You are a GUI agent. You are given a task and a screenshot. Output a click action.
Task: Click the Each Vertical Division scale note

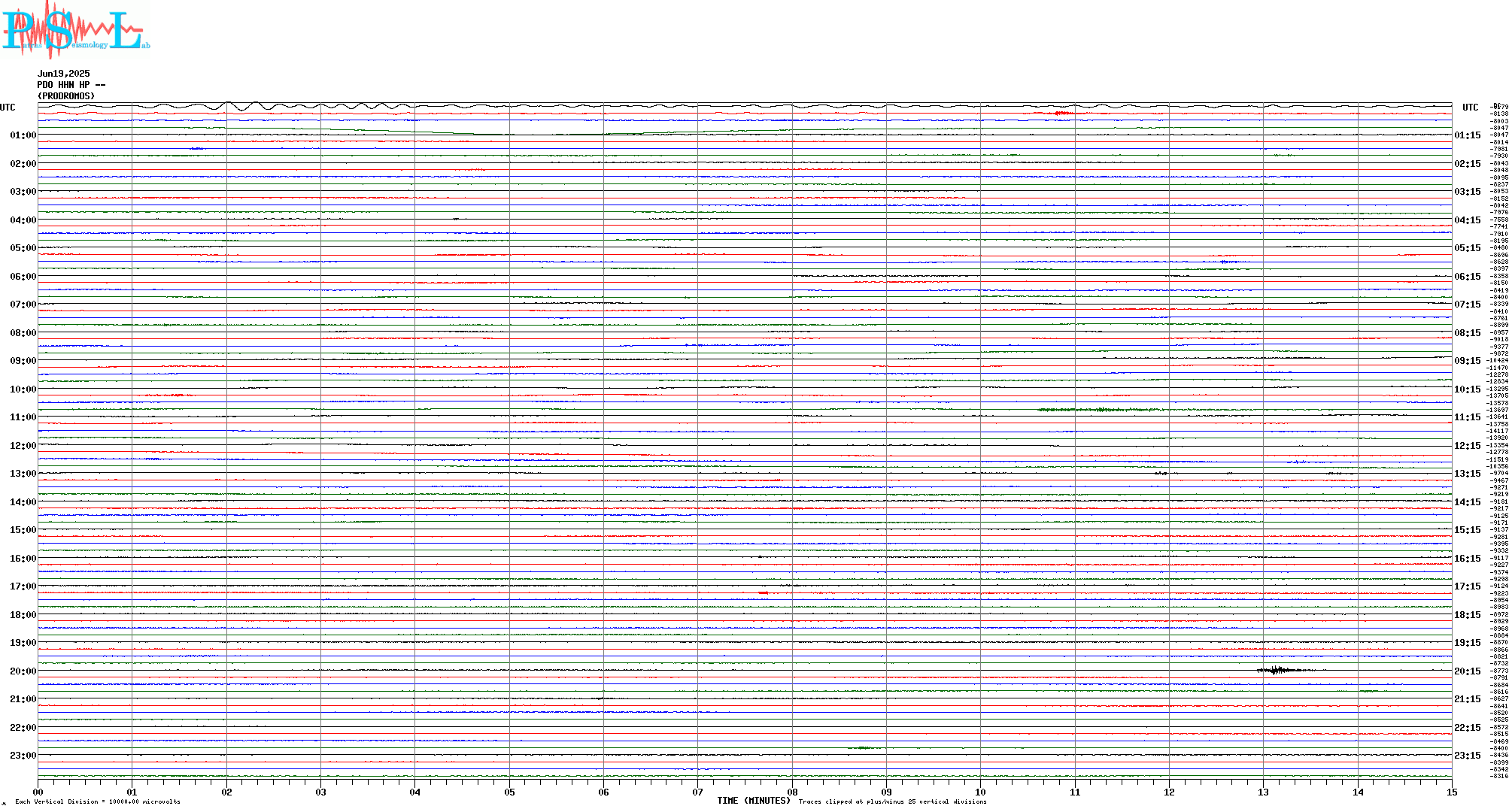click(x=98, y=801)
